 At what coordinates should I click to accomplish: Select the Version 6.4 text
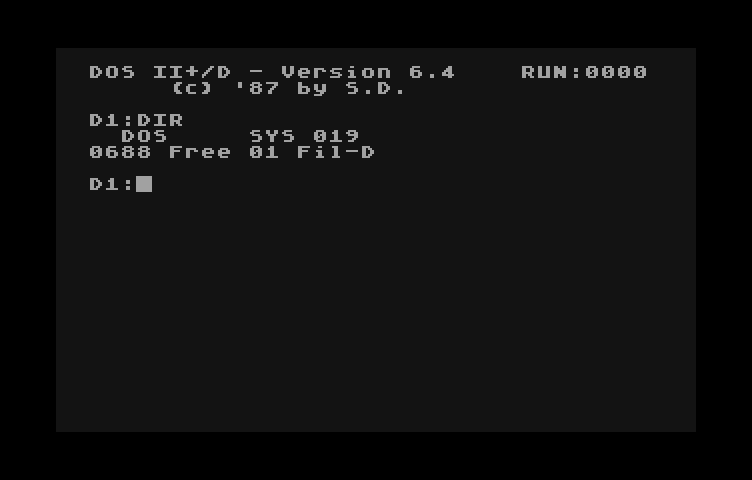367,72
